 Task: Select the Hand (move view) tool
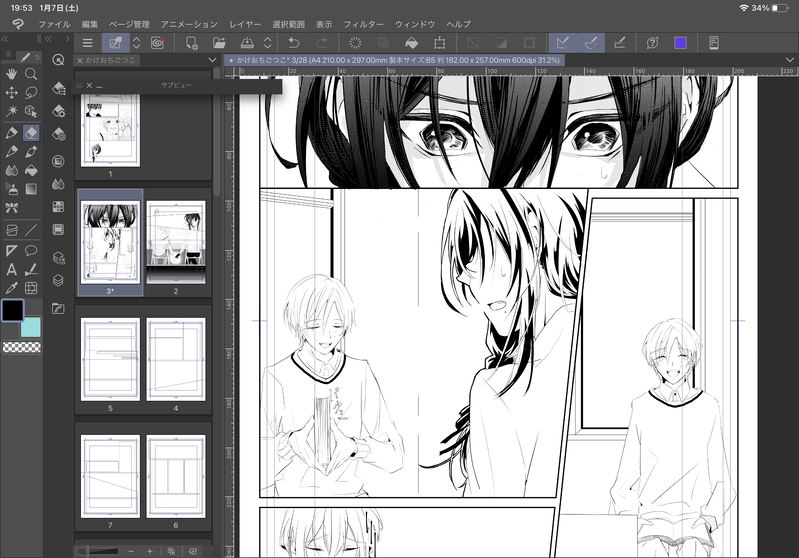(11, 74)
